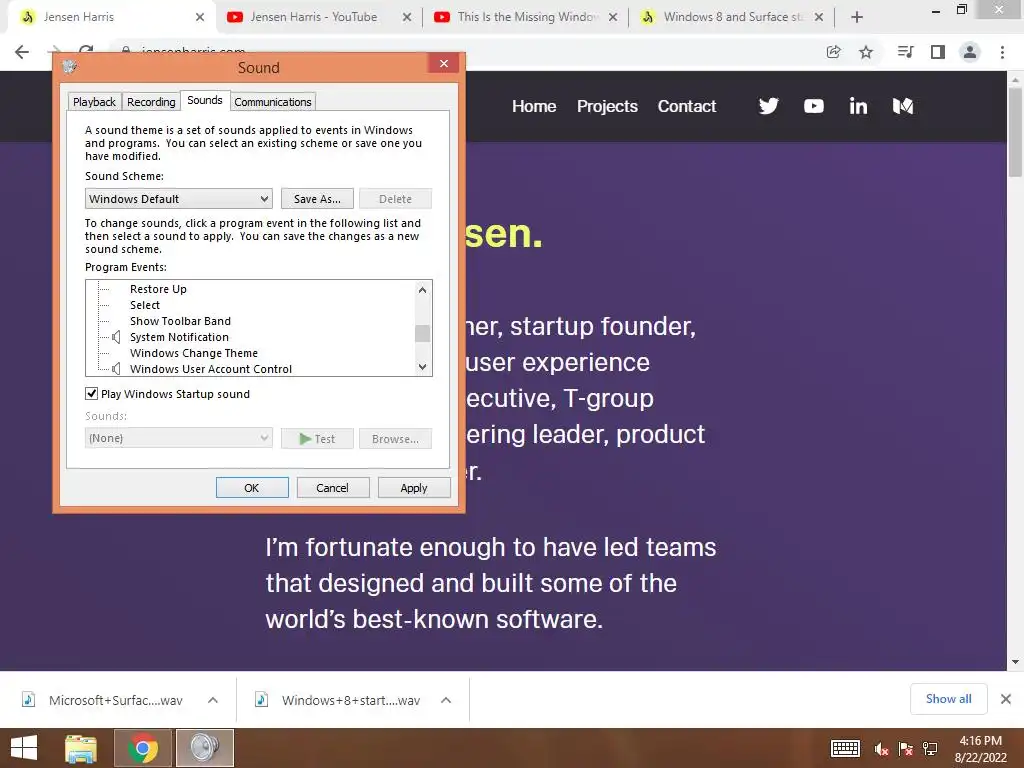Open the media control icon in Chrome
Viewport: 1024px width, 768px height.
point(905,52)
